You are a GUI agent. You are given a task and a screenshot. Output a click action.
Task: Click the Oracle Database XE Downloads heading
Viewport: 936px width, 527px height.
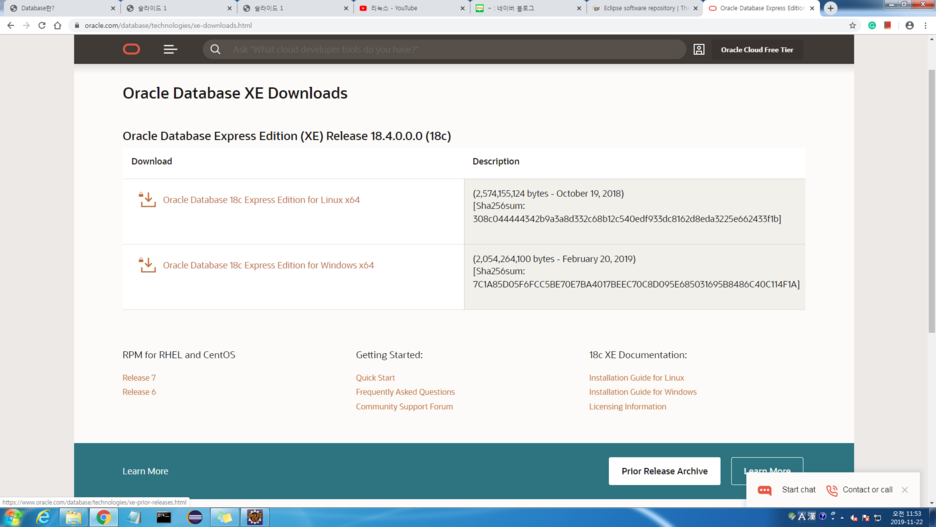point(235,93)
